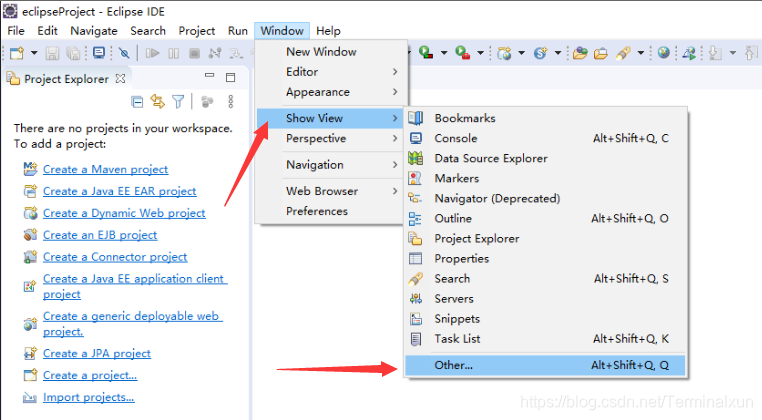Click the Suspend (pause) toolbar icon

pyautogui.click(x=173, y=52)
